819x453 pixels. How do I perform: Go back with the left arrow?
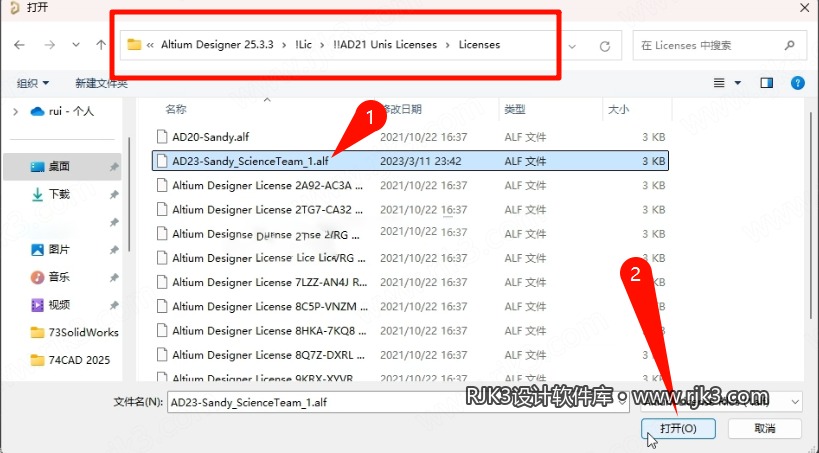(20, 45)
